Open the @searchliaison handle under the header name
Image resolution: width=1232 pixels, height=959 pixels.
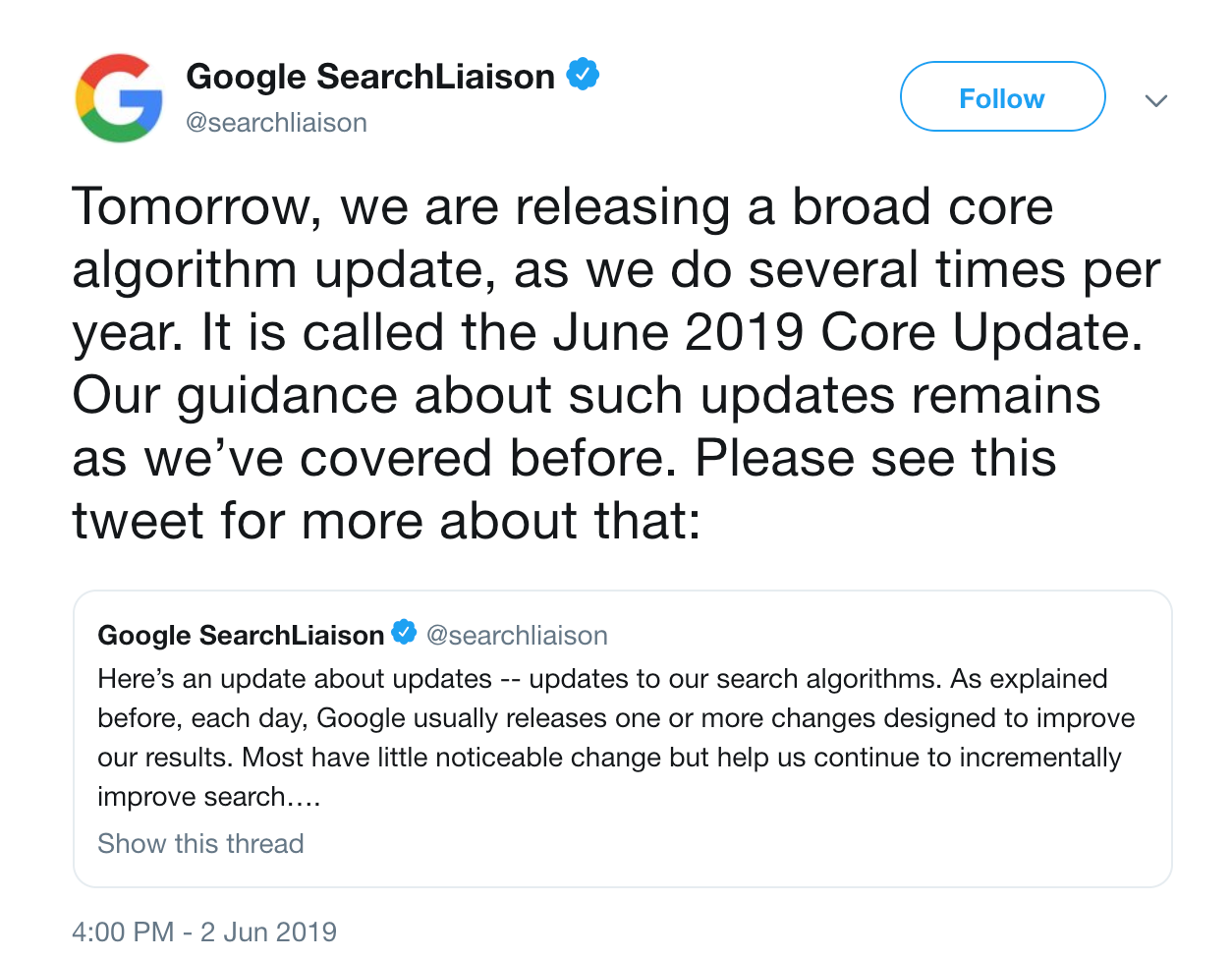point(276,123)
